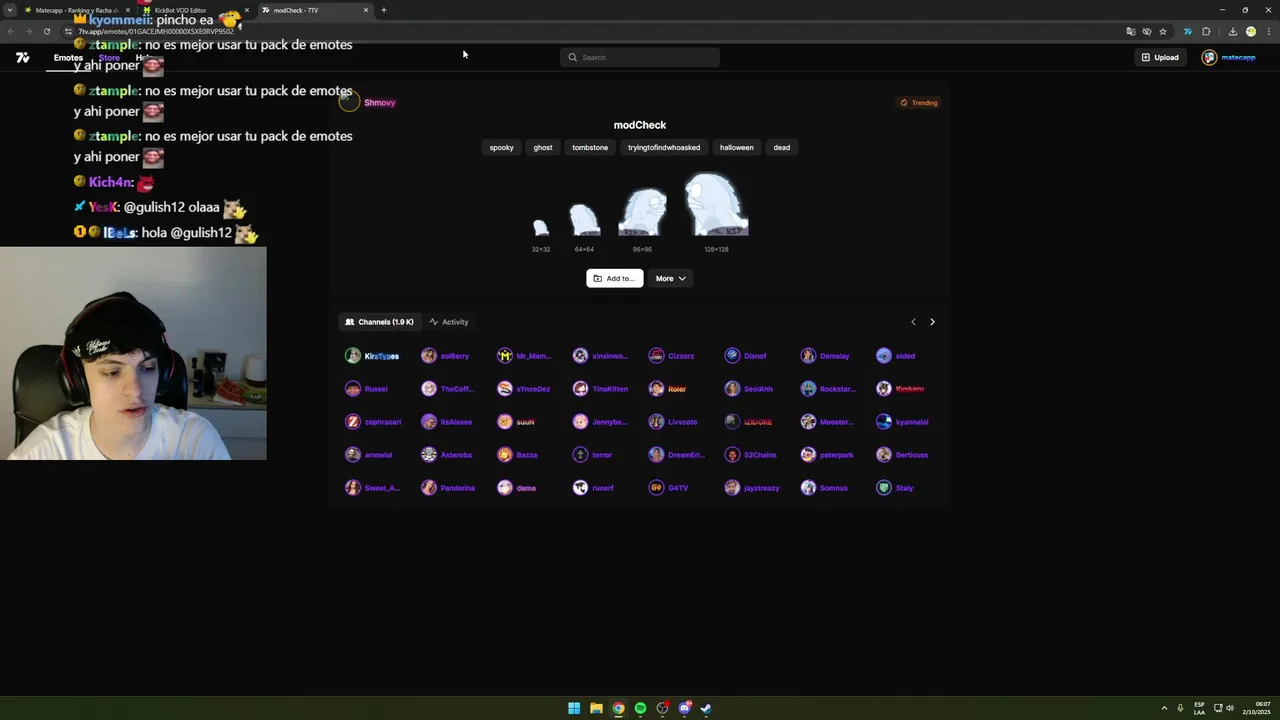The image size is (1280, 720).
Task: Switch to the Activity tab
Action: pos(449,322)
